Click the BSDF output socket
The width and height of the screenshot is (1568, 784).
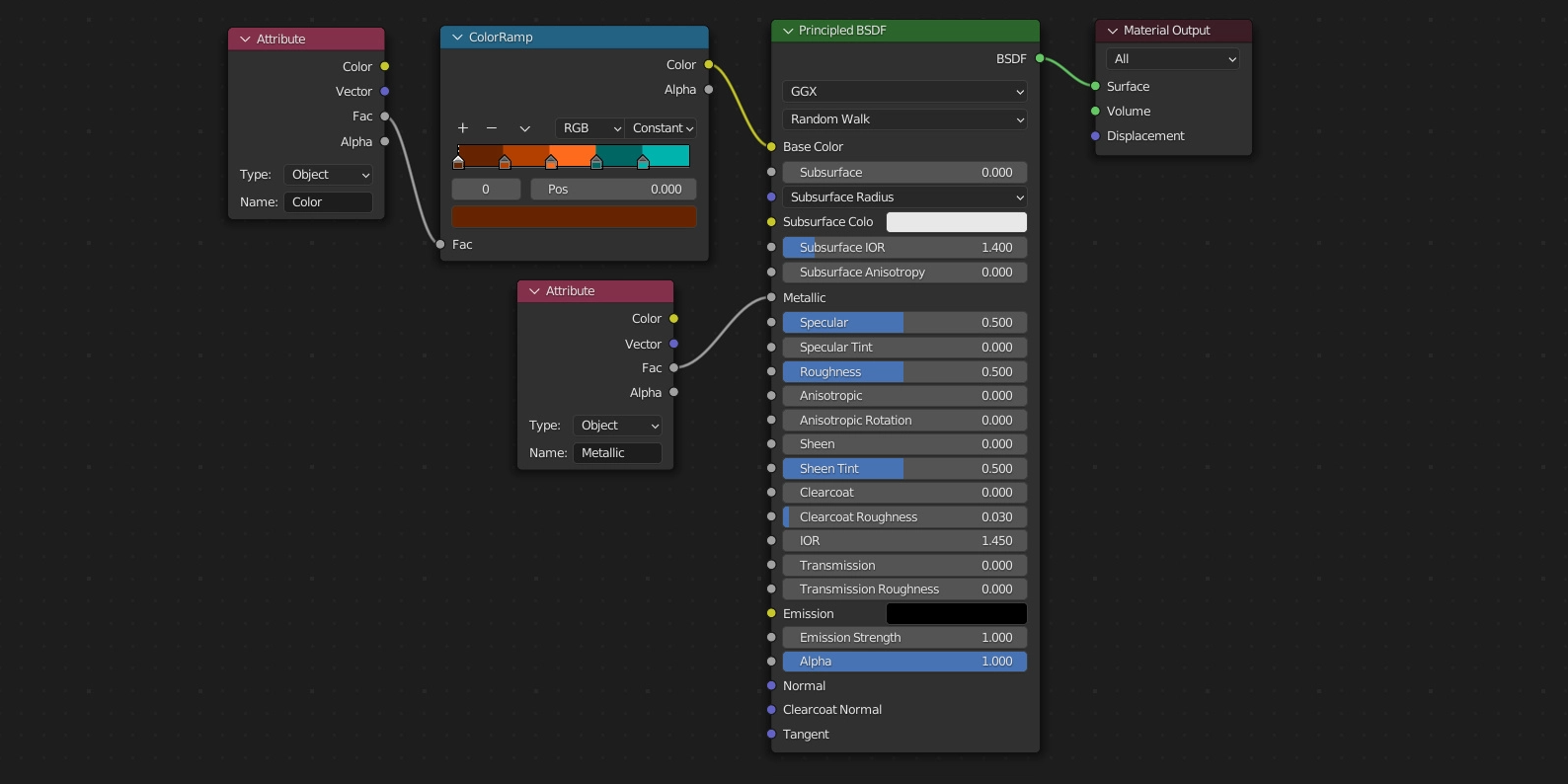tap(1040, 58)
